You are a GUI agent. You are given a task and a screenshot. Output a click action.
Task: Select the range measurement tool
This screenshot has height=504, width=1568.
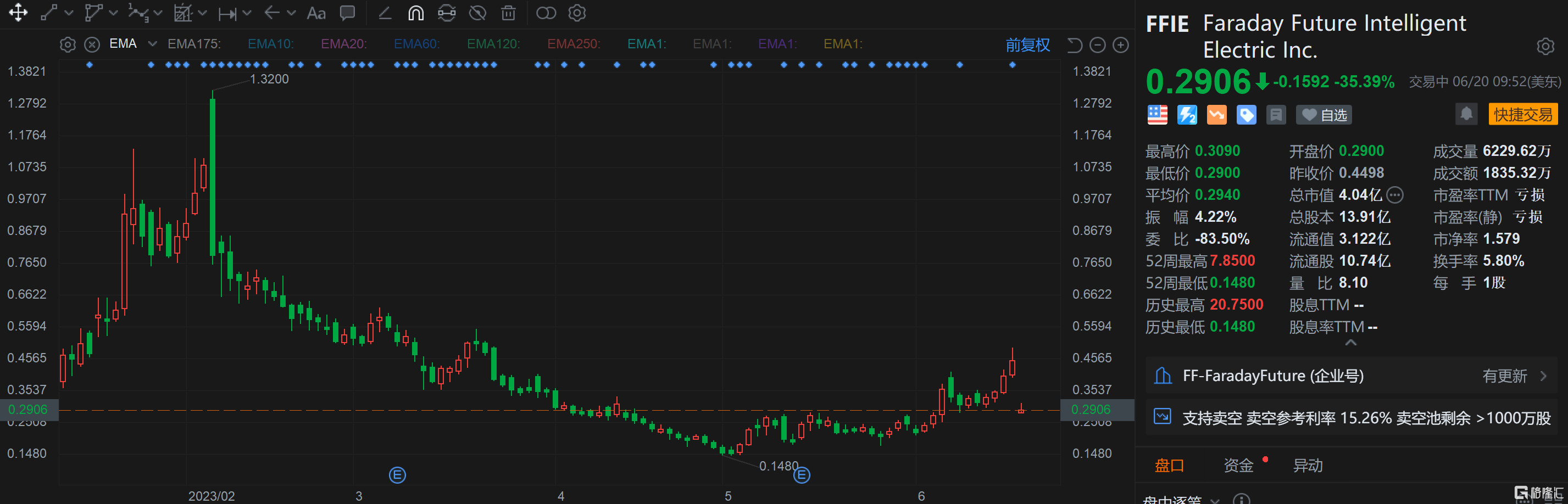click(x=227, y=13)
